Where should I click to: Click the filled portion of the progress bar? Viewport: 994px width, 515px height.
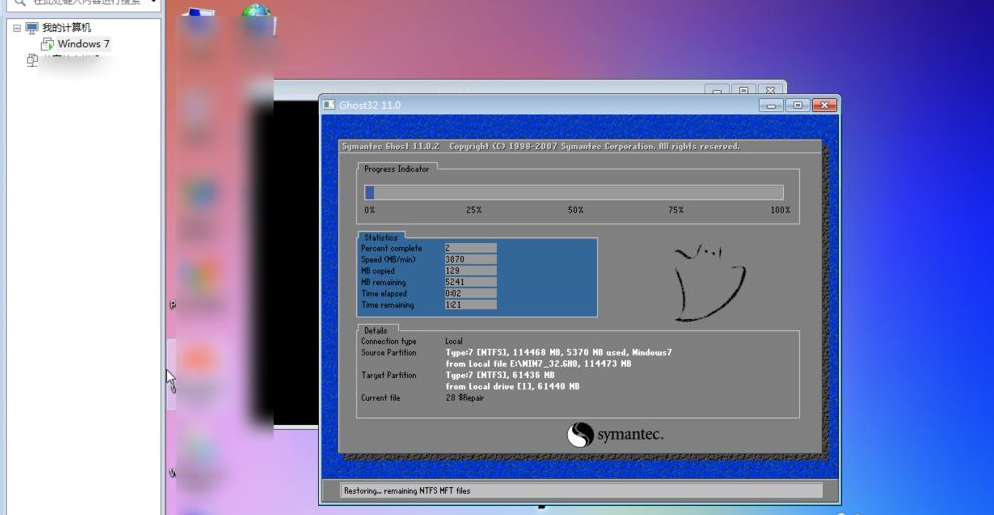point(370,193)
